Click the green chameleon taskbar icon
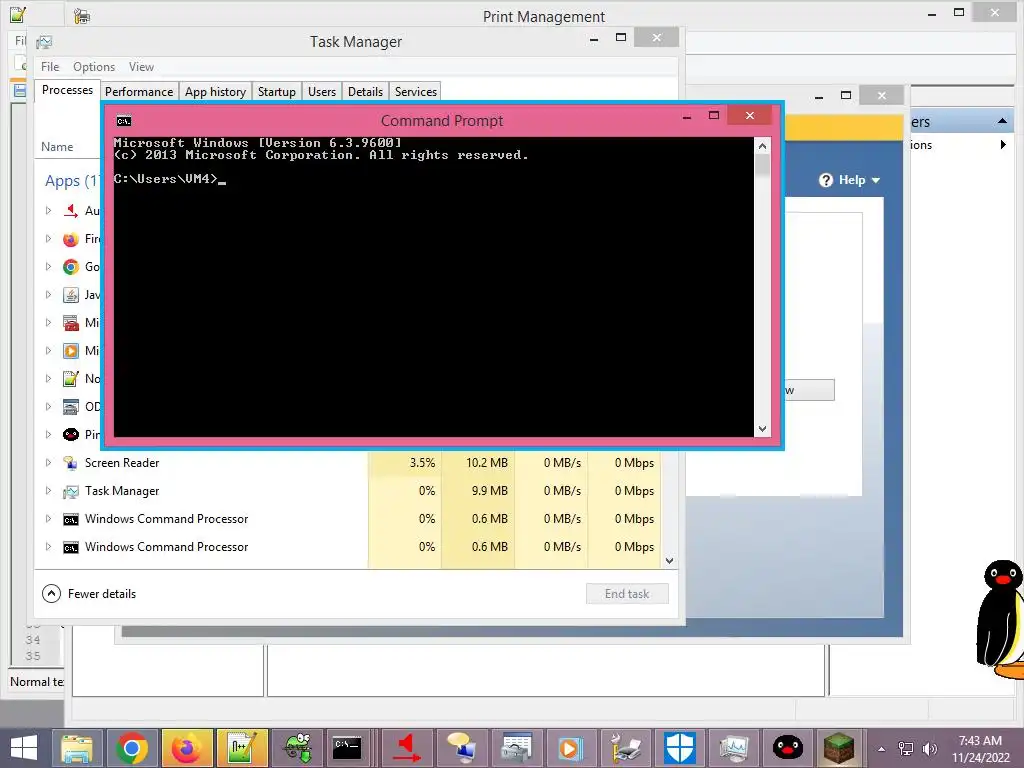This screenshot has height=768, width=1024. coord(297,748)
